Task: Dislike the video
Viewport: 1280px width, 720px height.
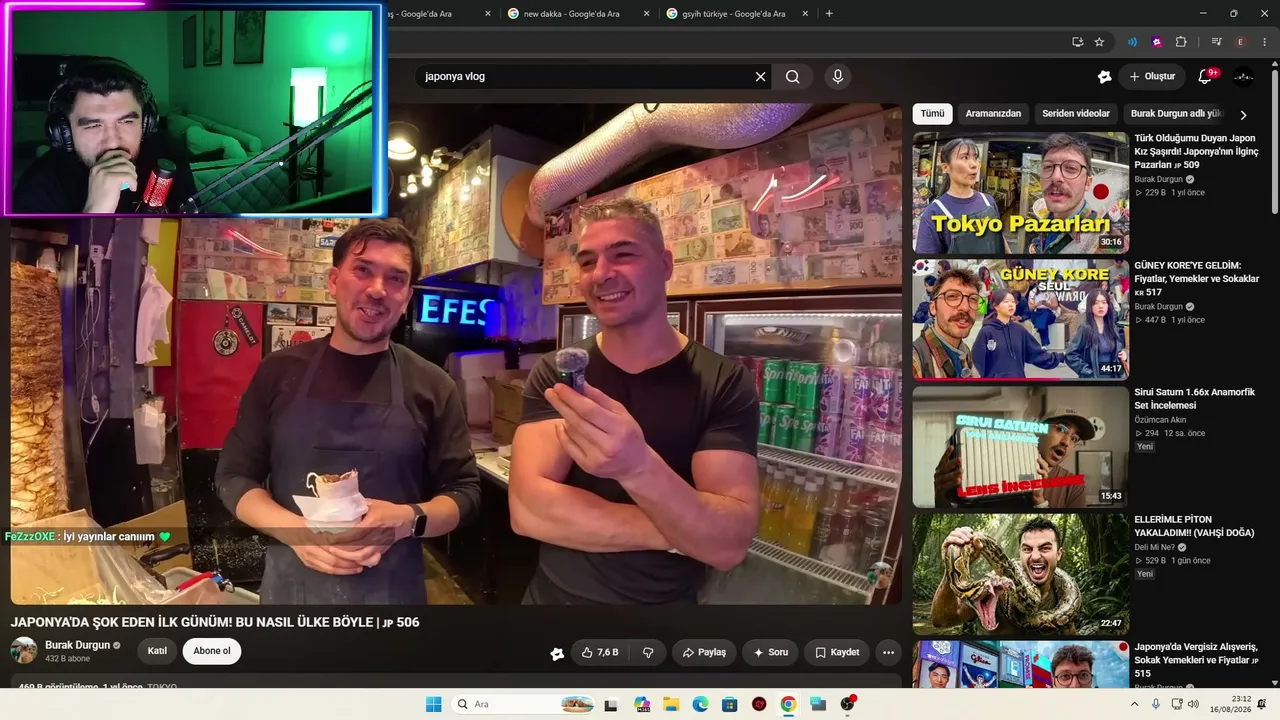Action: (x=648, y=652)
